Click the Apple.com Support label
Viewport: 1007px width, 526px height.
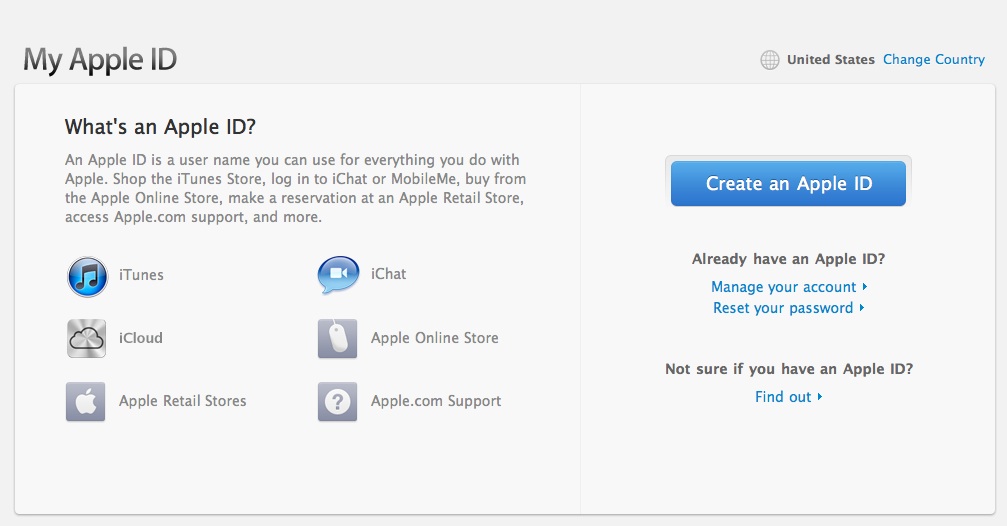436,401
